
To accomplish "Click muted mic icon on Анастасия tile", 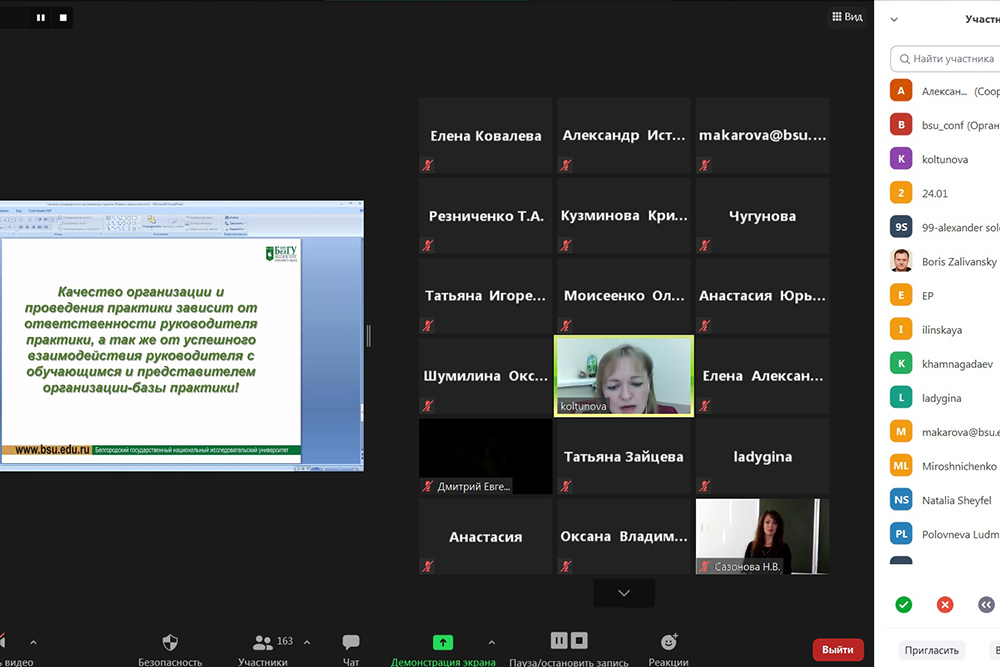I will point(428,566).
